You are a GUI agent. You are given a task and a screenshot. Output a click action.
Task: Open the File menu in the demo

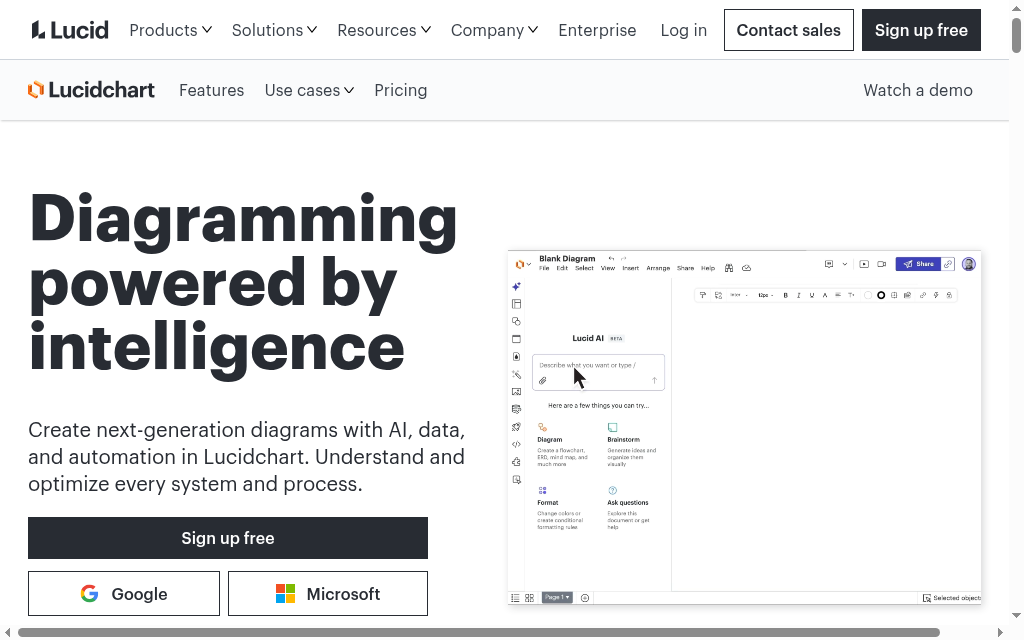[544, 268]
